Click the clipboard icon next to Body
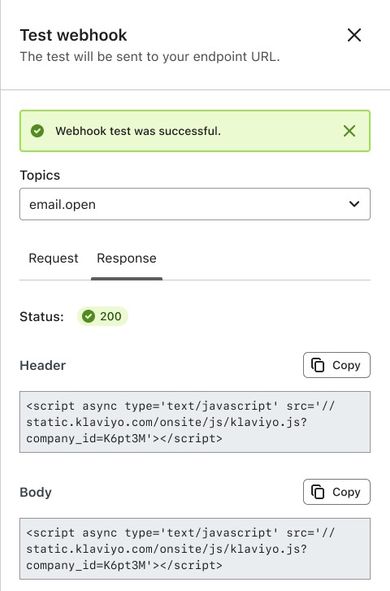The height and width of the screenshot is (591, 390). pyautogui.click(x=318, y=492)
